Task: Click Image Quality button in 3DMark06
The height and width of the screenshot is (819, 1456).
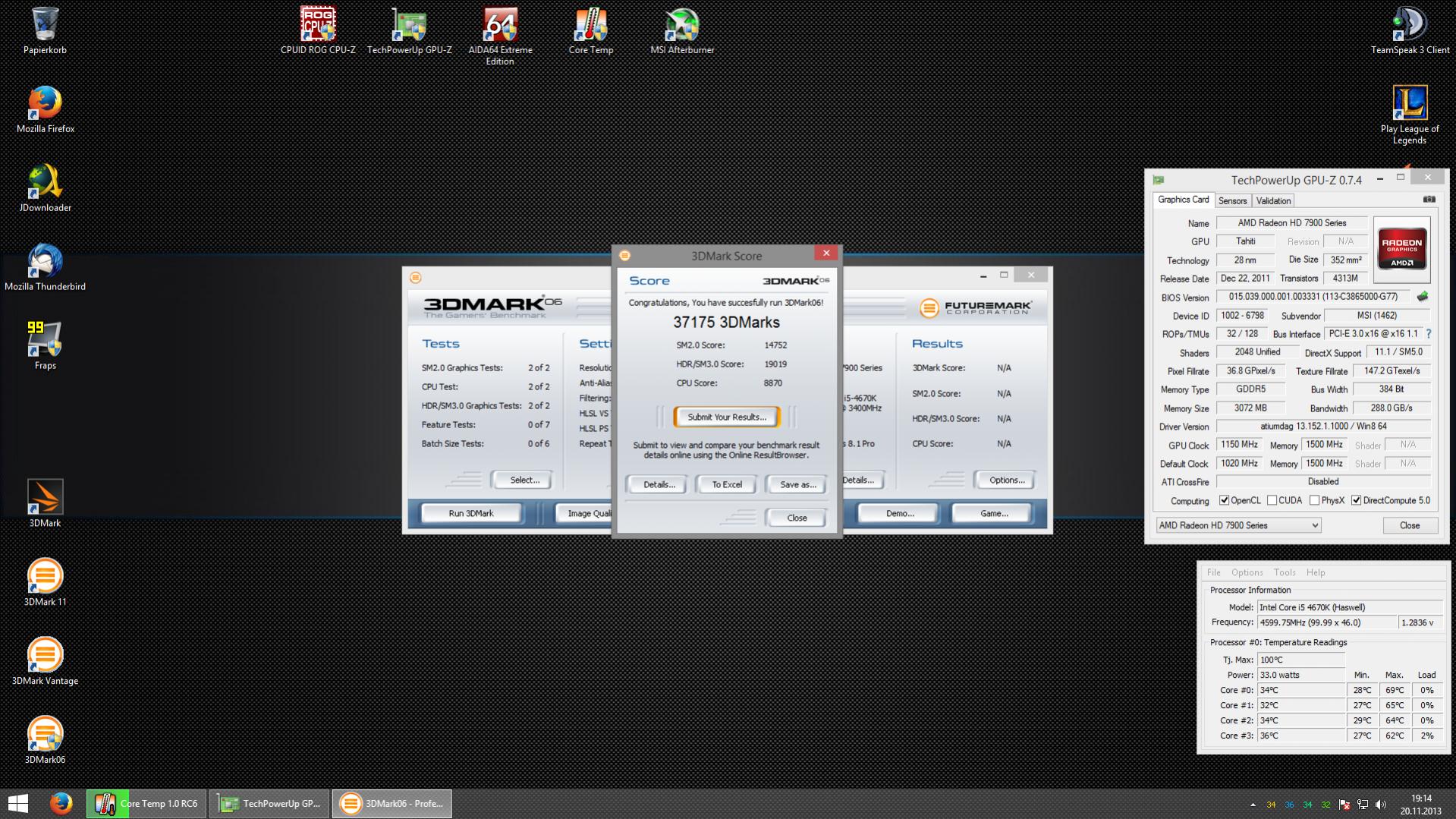Action: 584,513
